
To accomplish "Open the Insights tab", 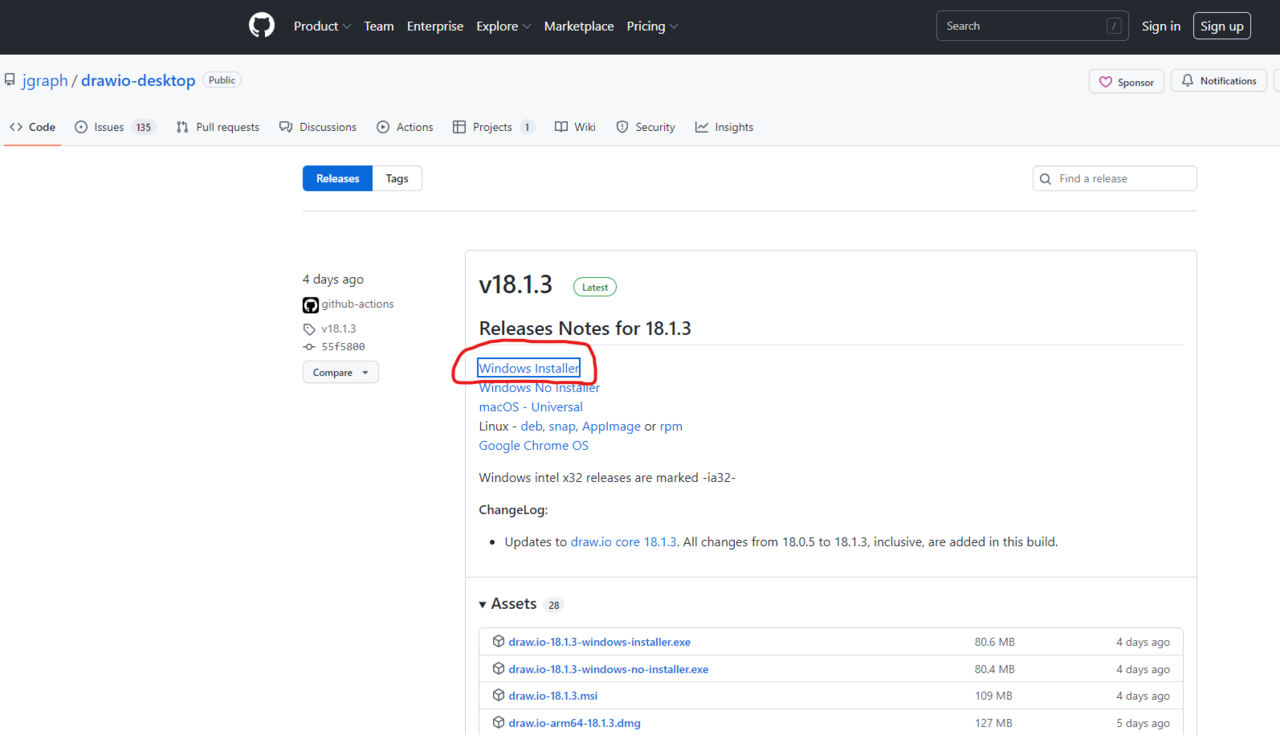I will click(724, 127).
